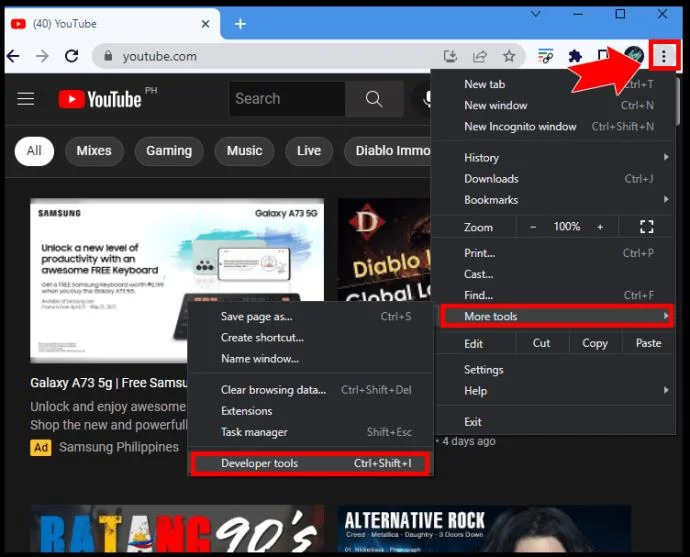
Task: Click the share page icon
Action: 480,56
